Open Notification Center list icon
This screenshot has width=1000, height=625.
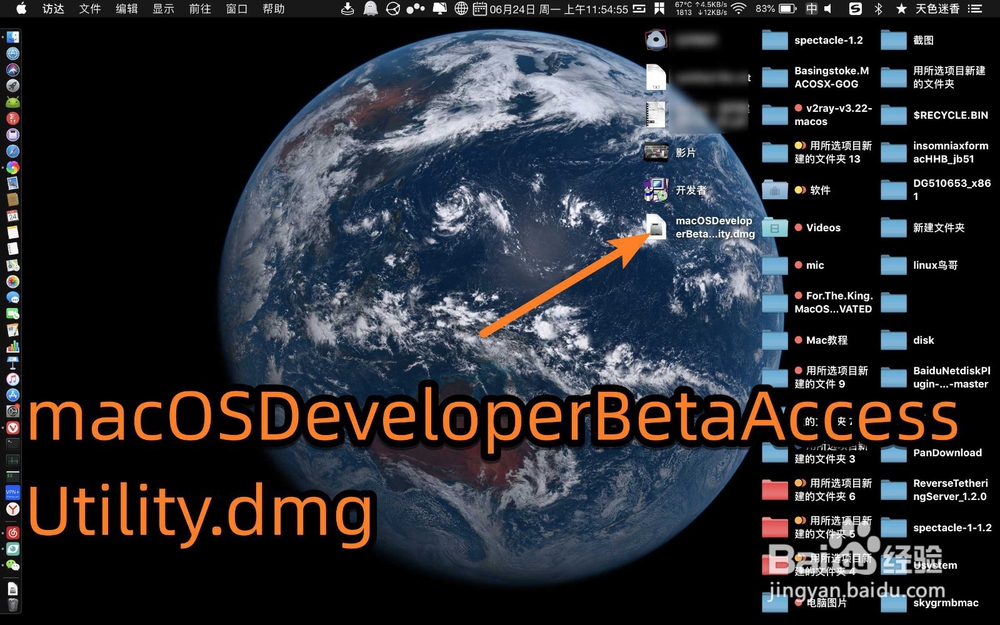click(x=974, y=9)
